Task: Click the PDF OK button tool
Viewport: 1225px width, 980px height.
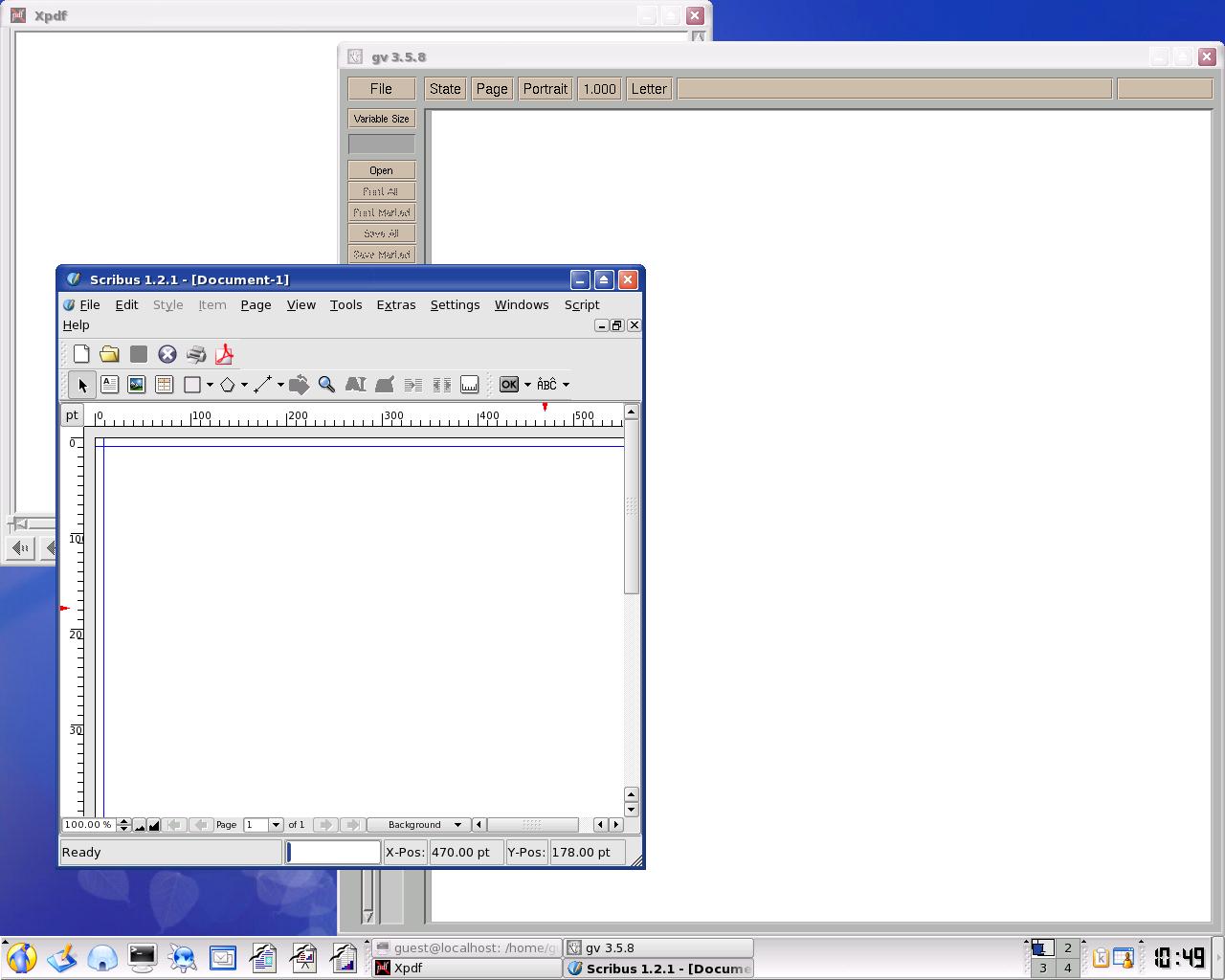Action: pos(509,385)
